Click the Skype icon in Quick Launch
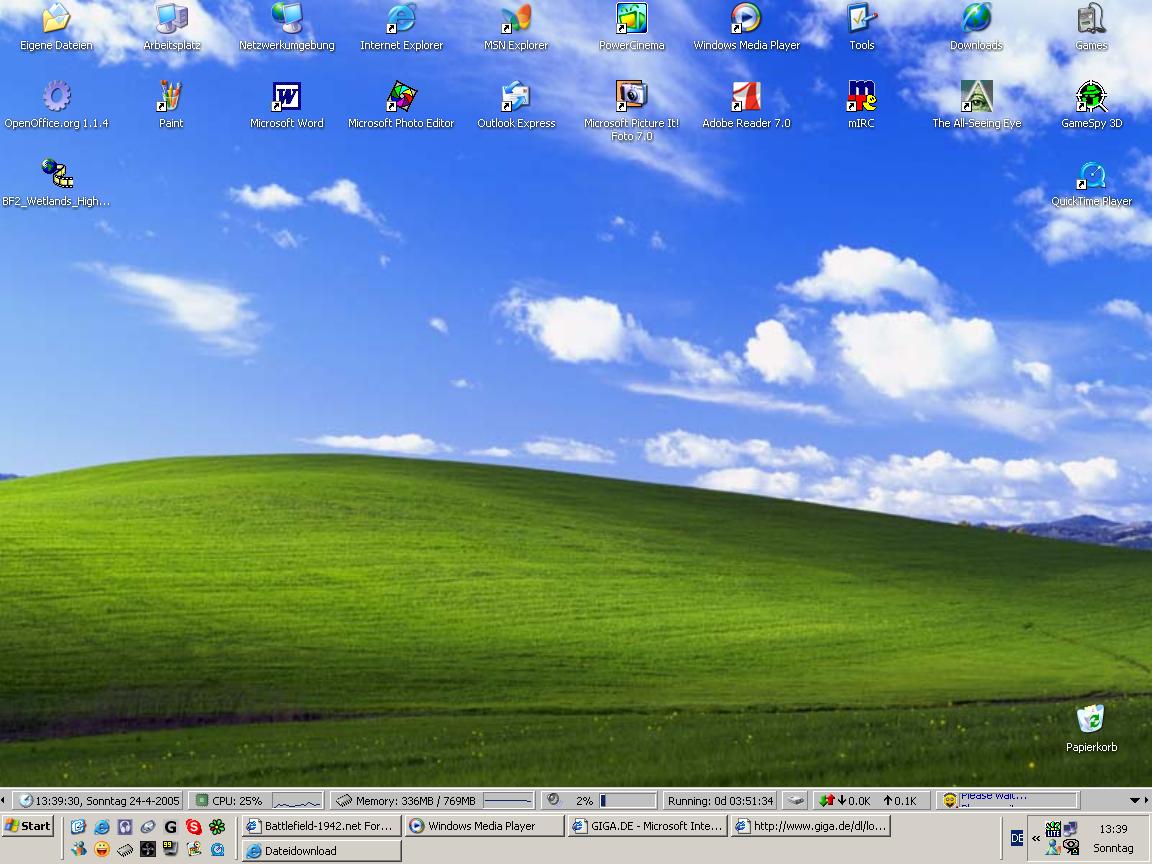 click(193, 827)
